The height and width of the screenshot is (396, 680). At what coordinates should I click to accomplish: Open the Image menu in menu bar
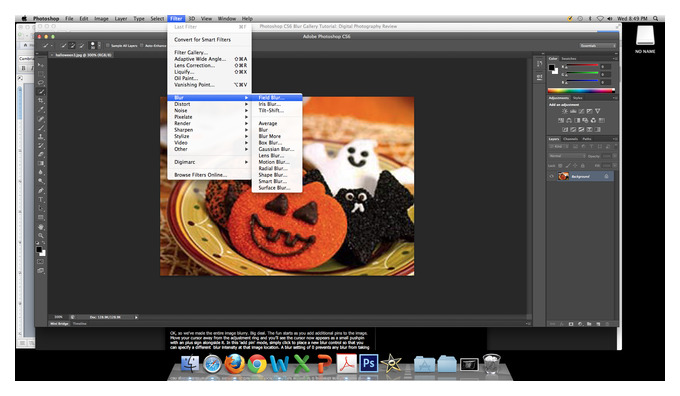[x=101, y=19]
